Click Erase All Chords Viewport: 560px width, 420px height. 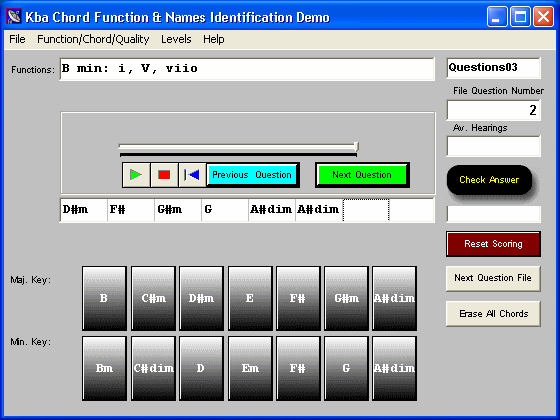493,314
